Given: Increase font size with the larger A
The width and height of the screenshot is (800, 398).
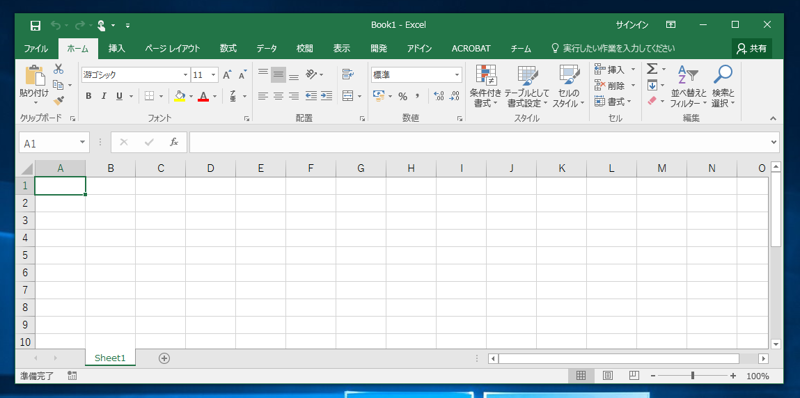Looking at the screenshot, I should coord(227,75).
